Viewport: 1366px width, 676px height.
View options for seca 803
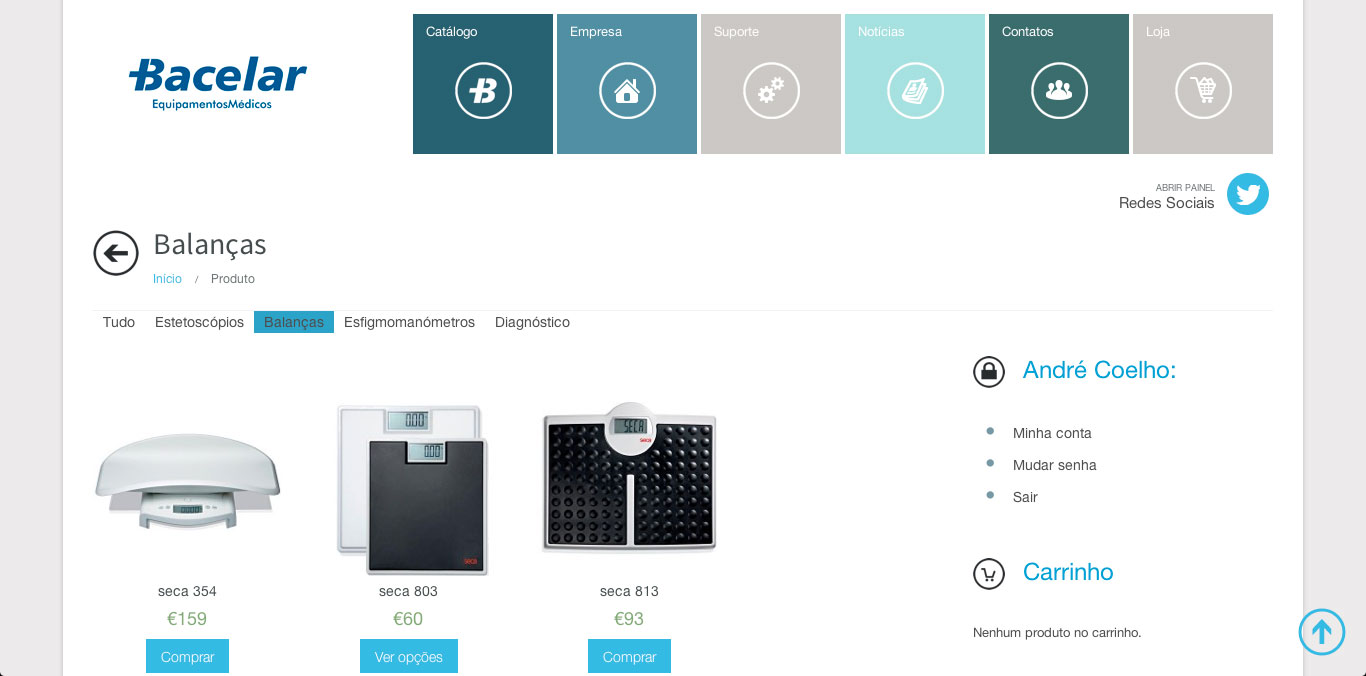(x=409, y=657)
